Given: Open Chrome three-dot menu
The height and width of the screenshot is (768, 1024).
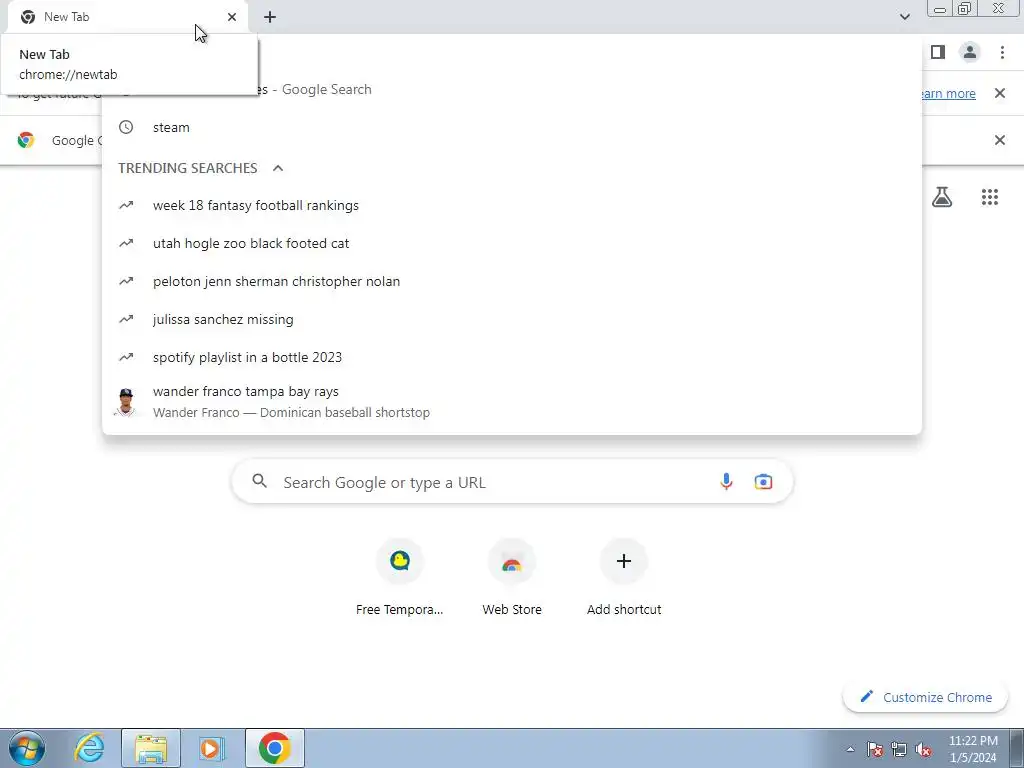Looking at the screenshot, I should coord(1002,52).
